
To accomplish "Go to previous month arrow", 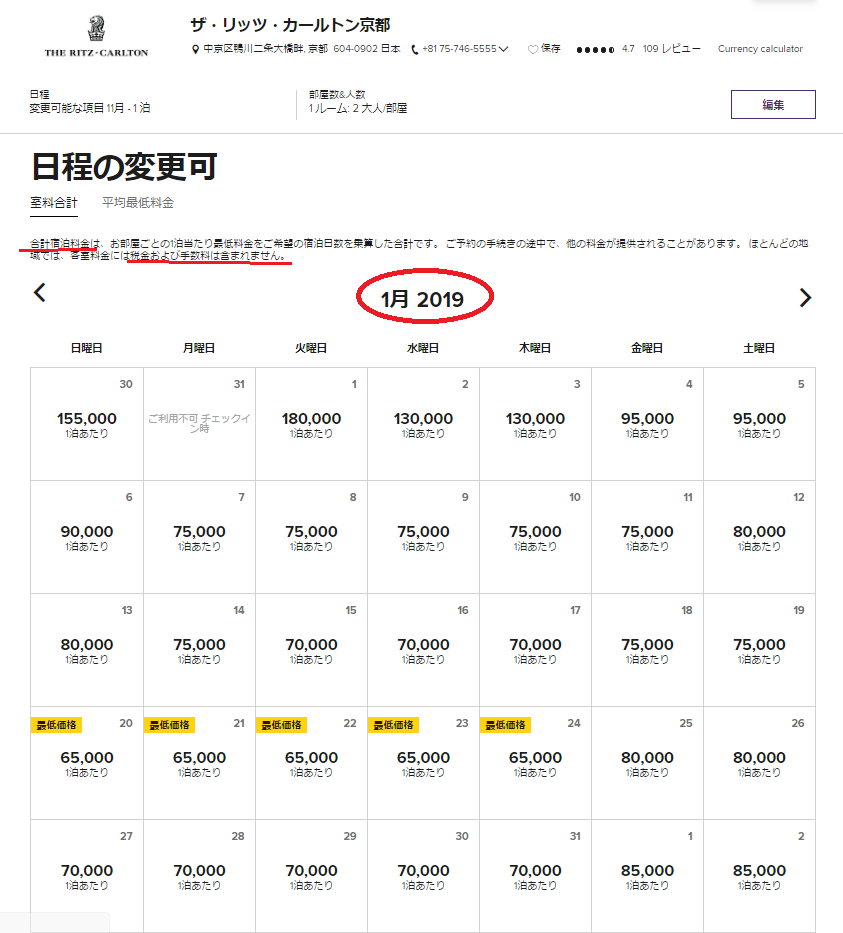I will tap(40, 293).
